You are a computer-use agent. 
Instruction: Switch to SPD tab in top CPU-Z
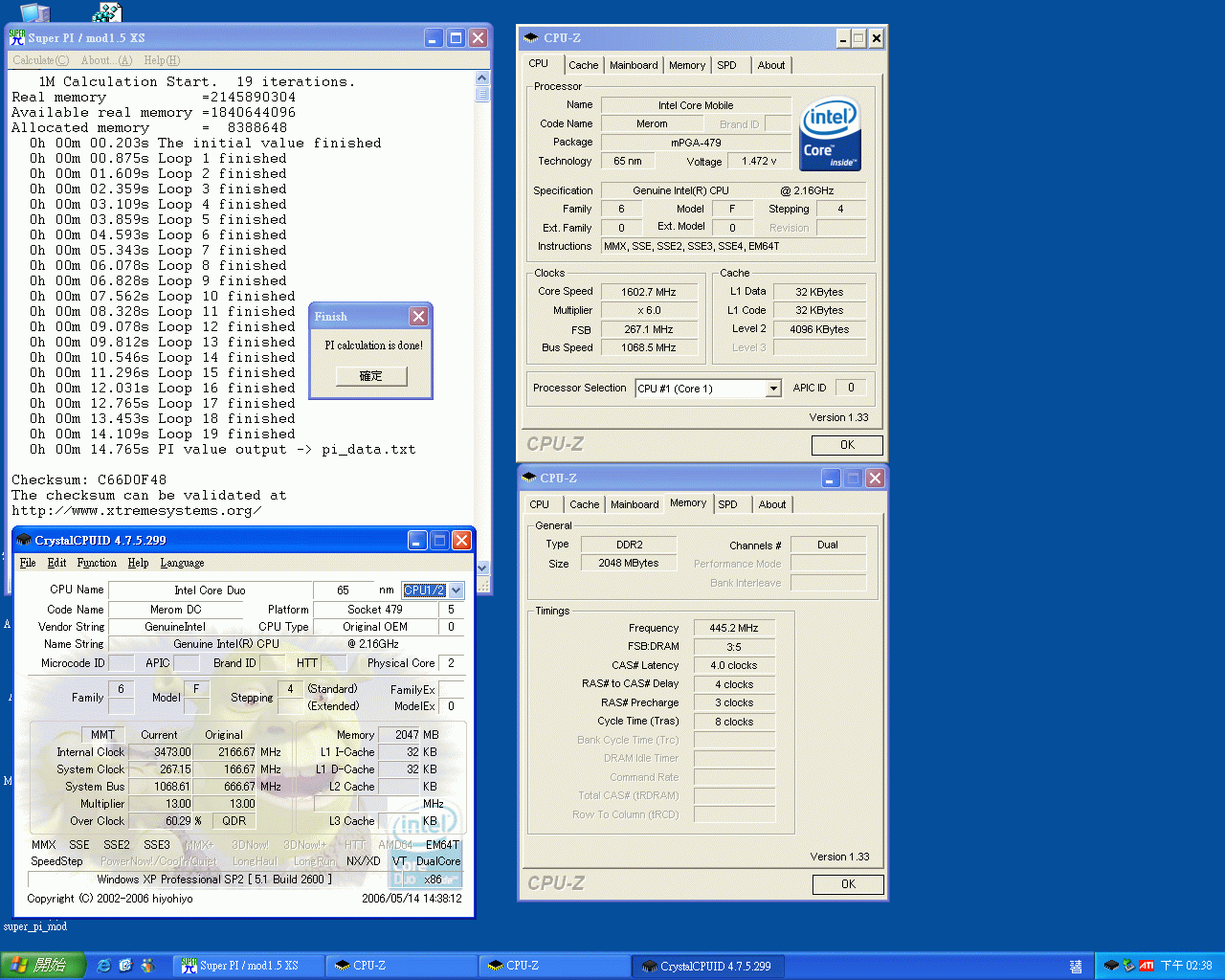coord(727,65)
